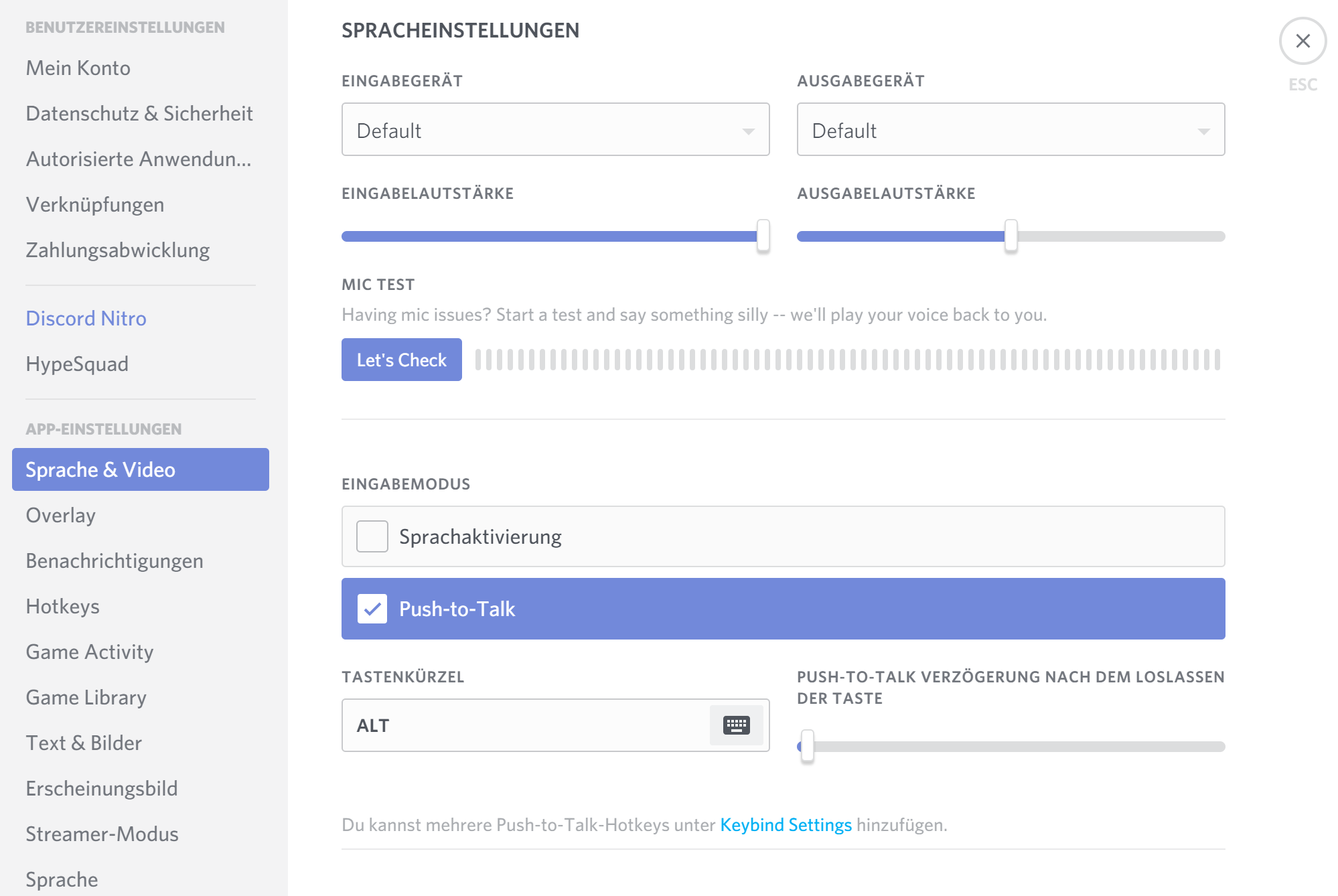Toggle the Push-to-Talk checkbox
This screenshot has width=1338, height=896.
click(x=372, y=609)
